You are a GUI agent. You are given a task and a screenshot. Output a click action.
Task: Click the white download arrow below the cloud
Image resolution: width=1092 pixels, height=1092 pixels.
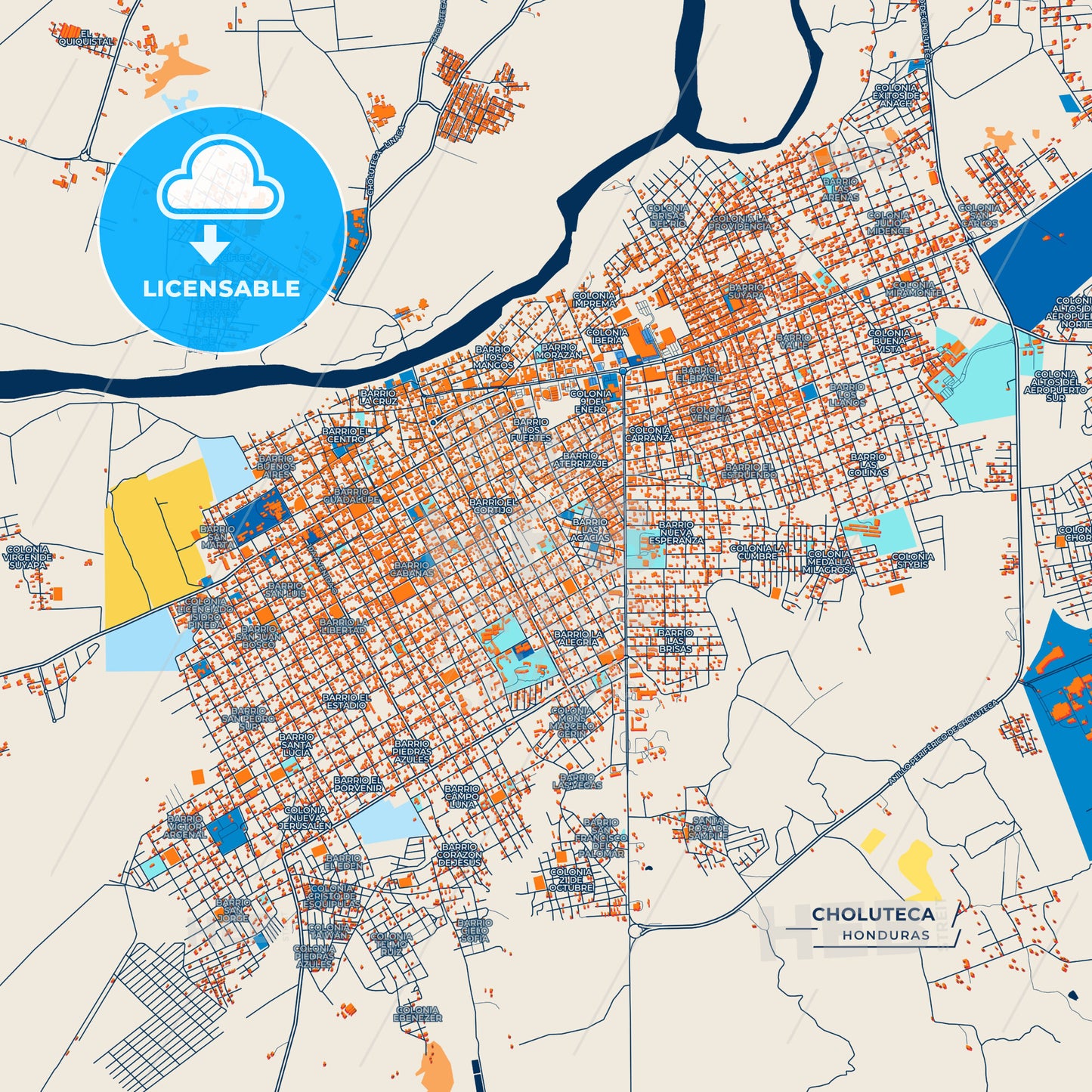coord(210,244)
